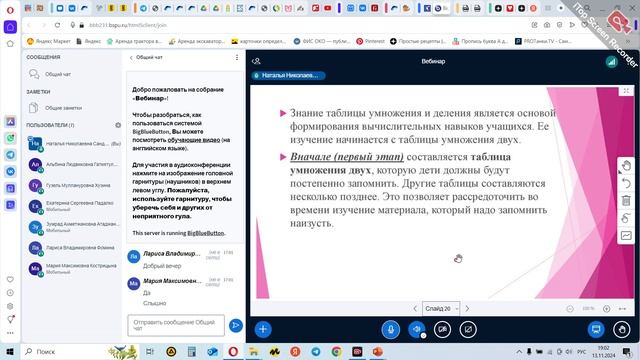Image resolution: width=640 pixels, height=360 pixels.
Task: Open bookmarks heart in Opera sidebar
Action: coord(10,280)
